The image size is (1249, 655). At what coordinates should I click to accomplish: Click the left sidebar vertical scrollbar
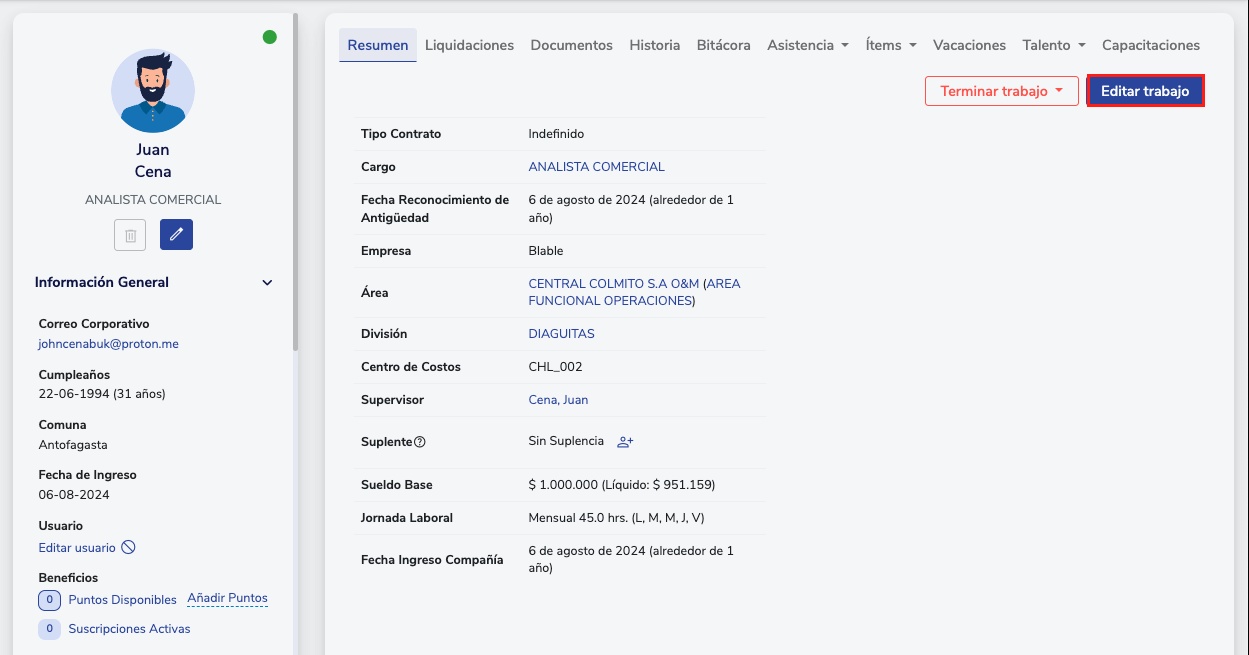295,180
